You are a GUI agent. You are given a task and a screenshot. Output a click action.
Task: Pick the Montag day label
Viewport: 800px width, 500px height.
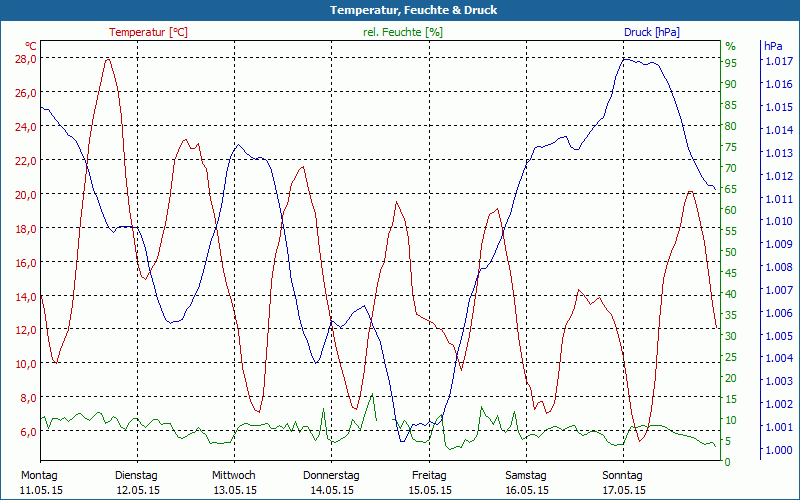coord(39,475)
